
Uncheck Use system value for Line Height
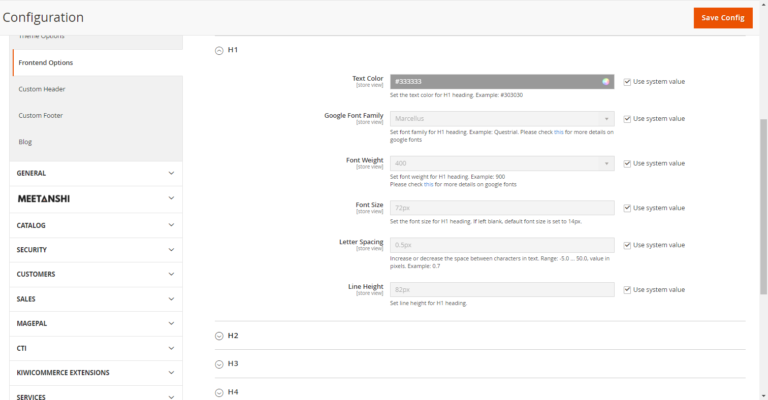coord(627,289)
